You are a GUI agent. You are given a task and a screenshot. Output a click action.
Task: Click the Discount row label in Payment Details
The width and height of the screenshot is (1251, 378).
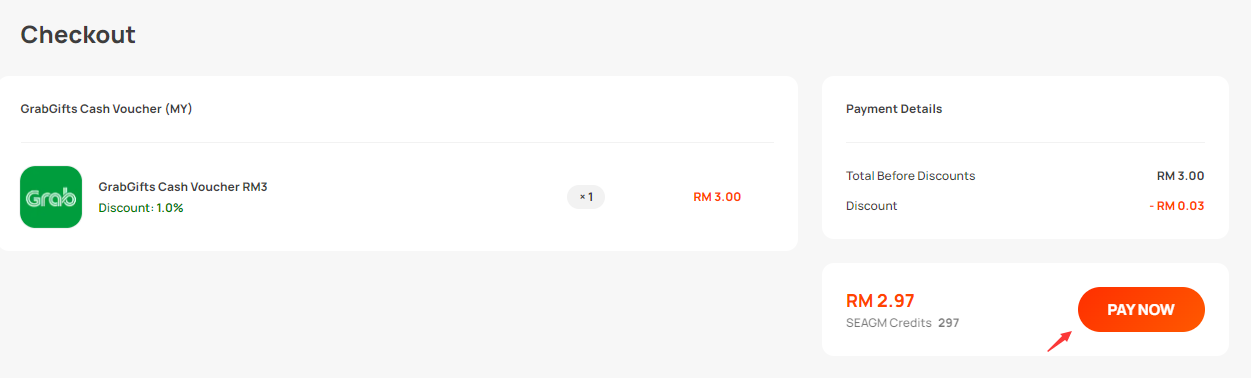click(872, 206)
